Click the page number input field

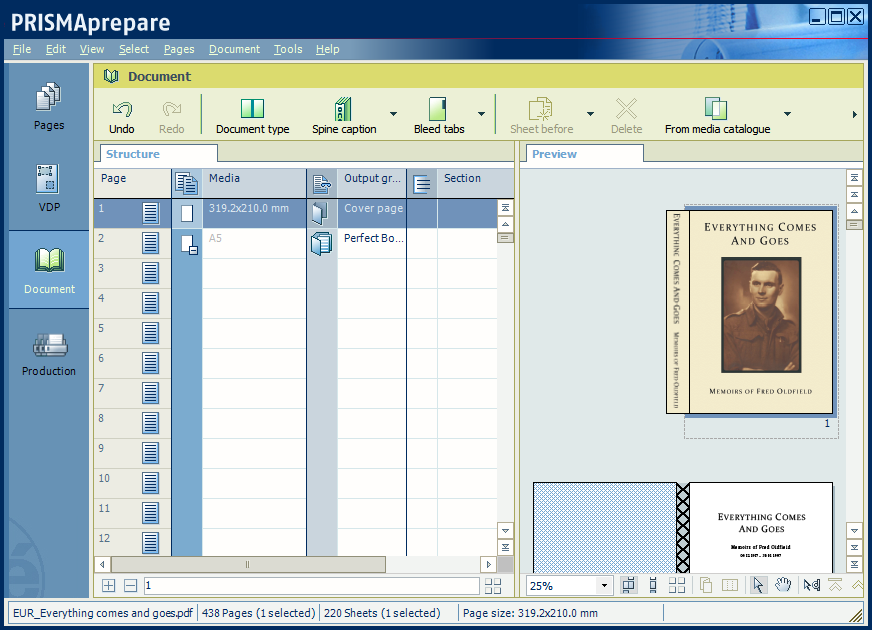[x=310, y=586]
